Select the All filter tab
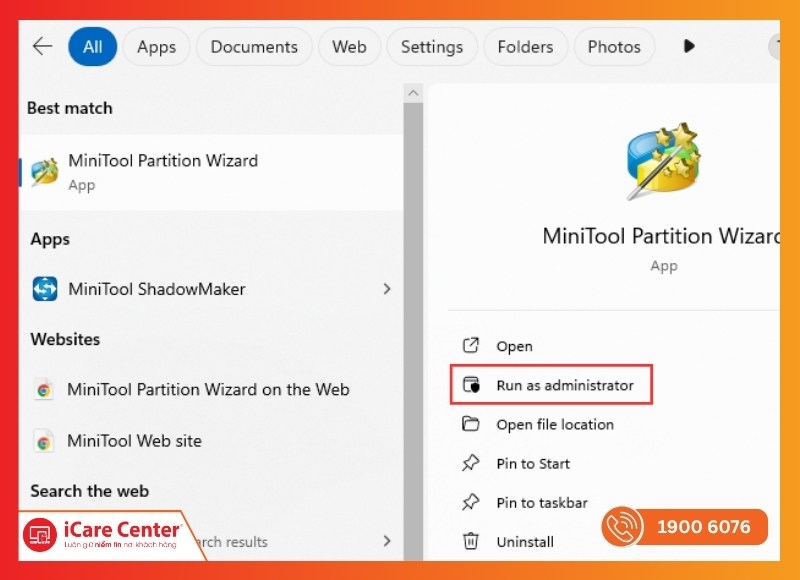The width and height of the screenshot is (800, 580). [x=93, y=47]
